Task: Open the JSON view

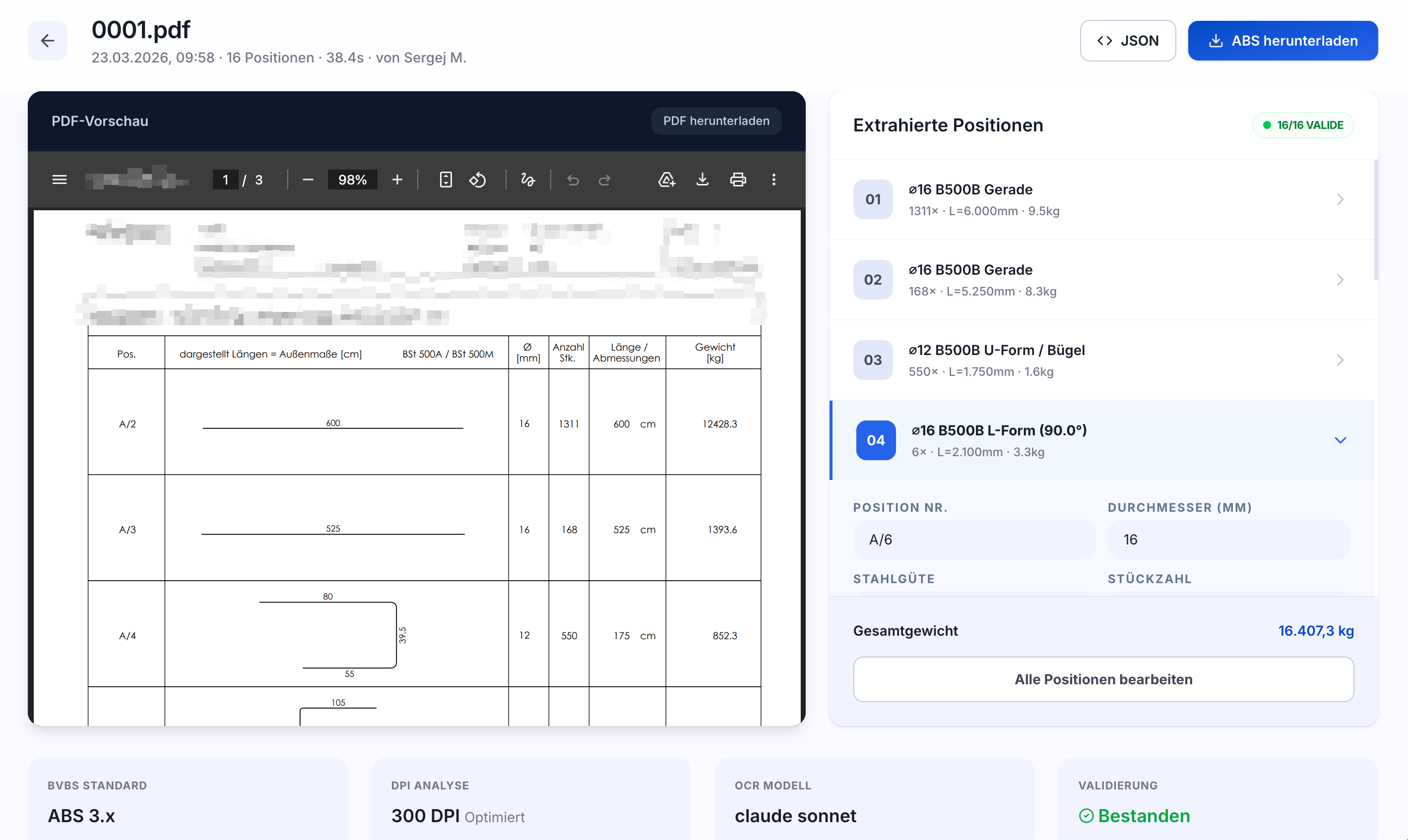Action: pos(1127,41)
